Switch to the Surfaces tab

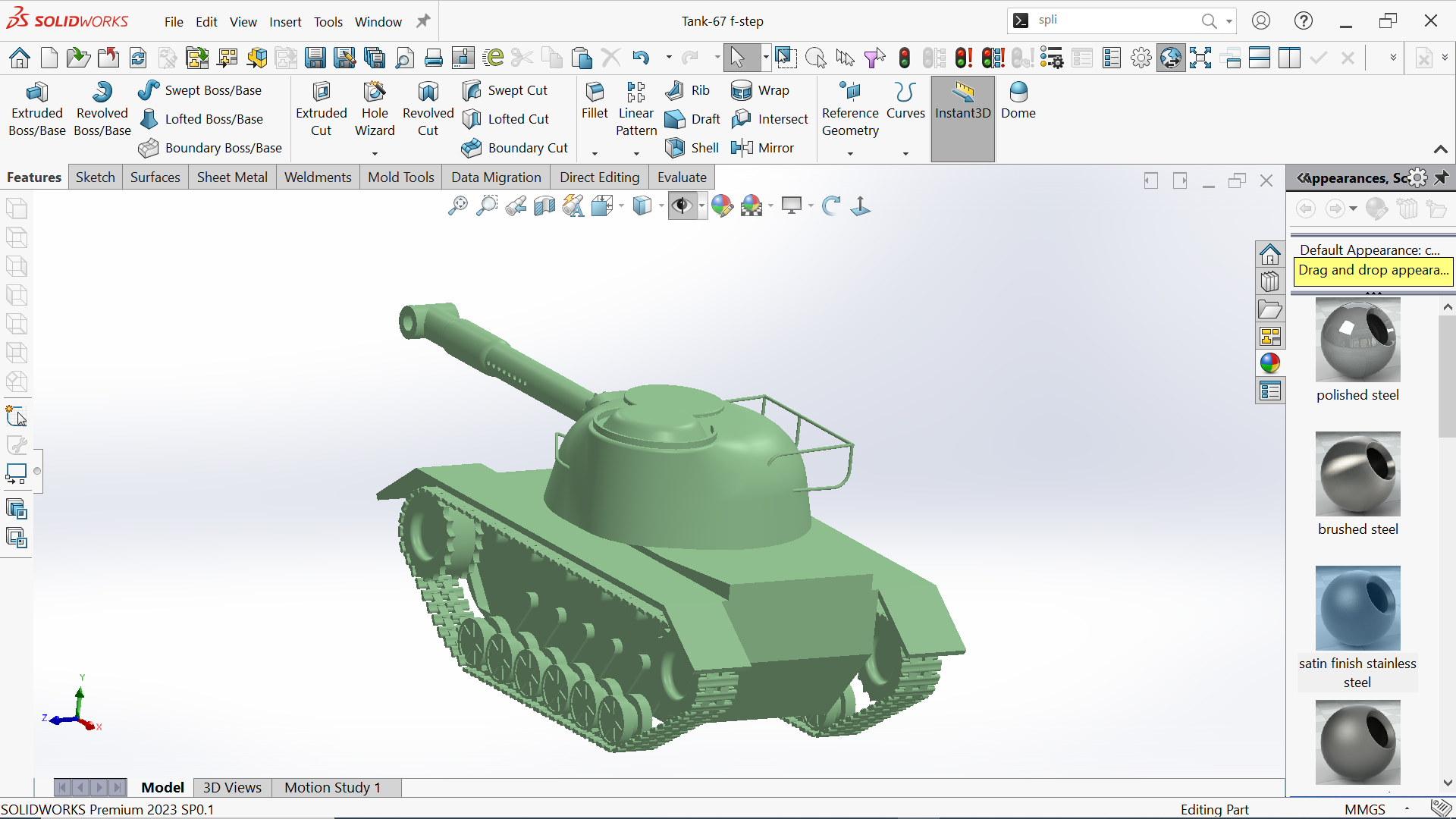click(155, 177)
